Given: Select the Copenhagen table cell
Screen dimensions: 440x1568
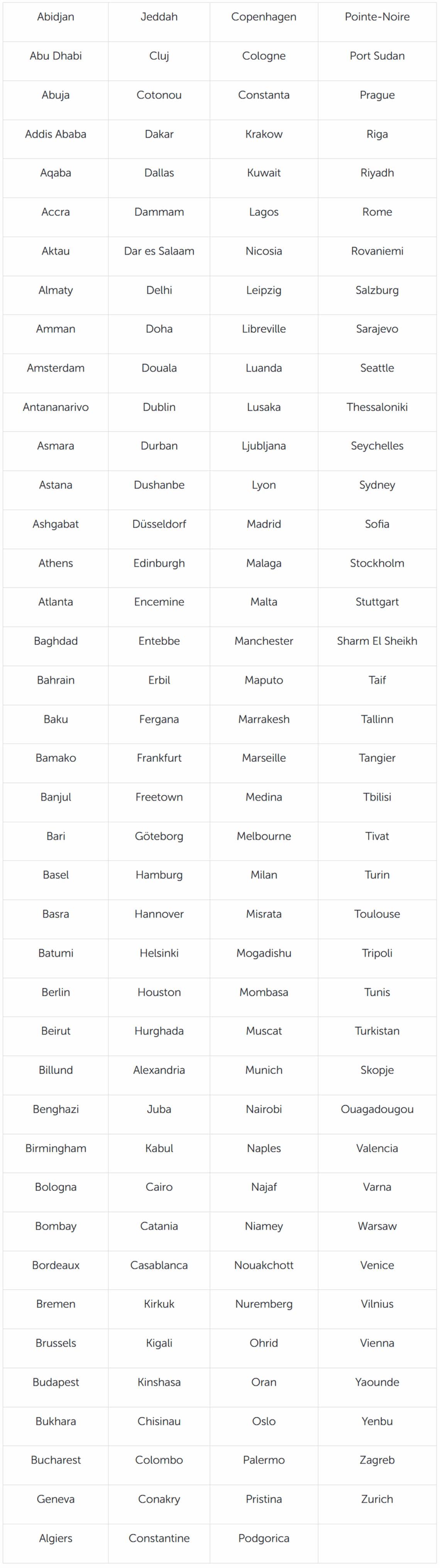Looking at the screenshot, I should click(x=263, y=17).
